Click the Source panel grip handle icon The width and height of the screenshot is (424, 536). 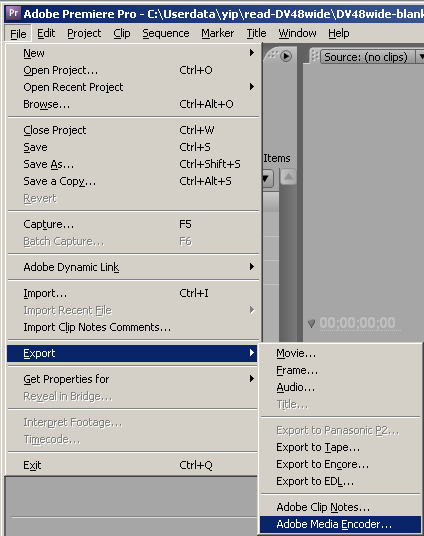coord(315,56)
